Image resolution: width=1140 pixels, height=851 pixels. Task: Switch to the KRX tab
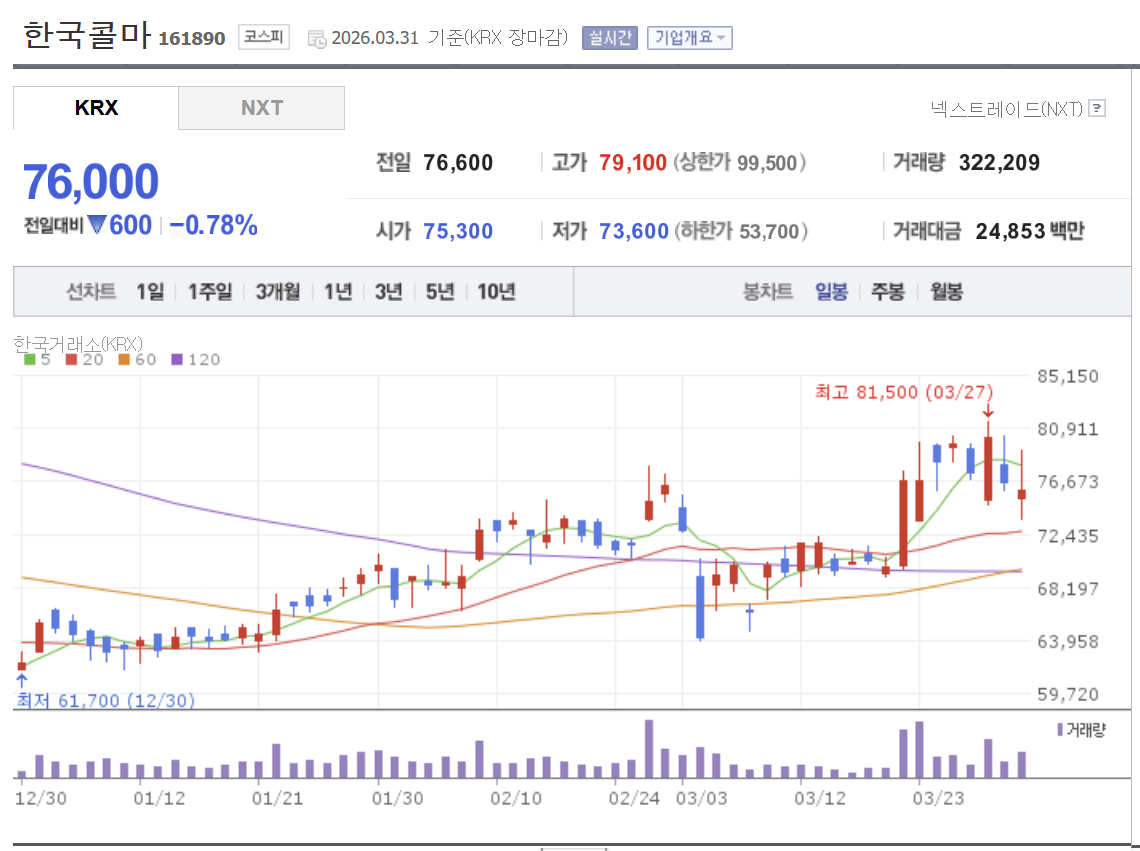95,108
